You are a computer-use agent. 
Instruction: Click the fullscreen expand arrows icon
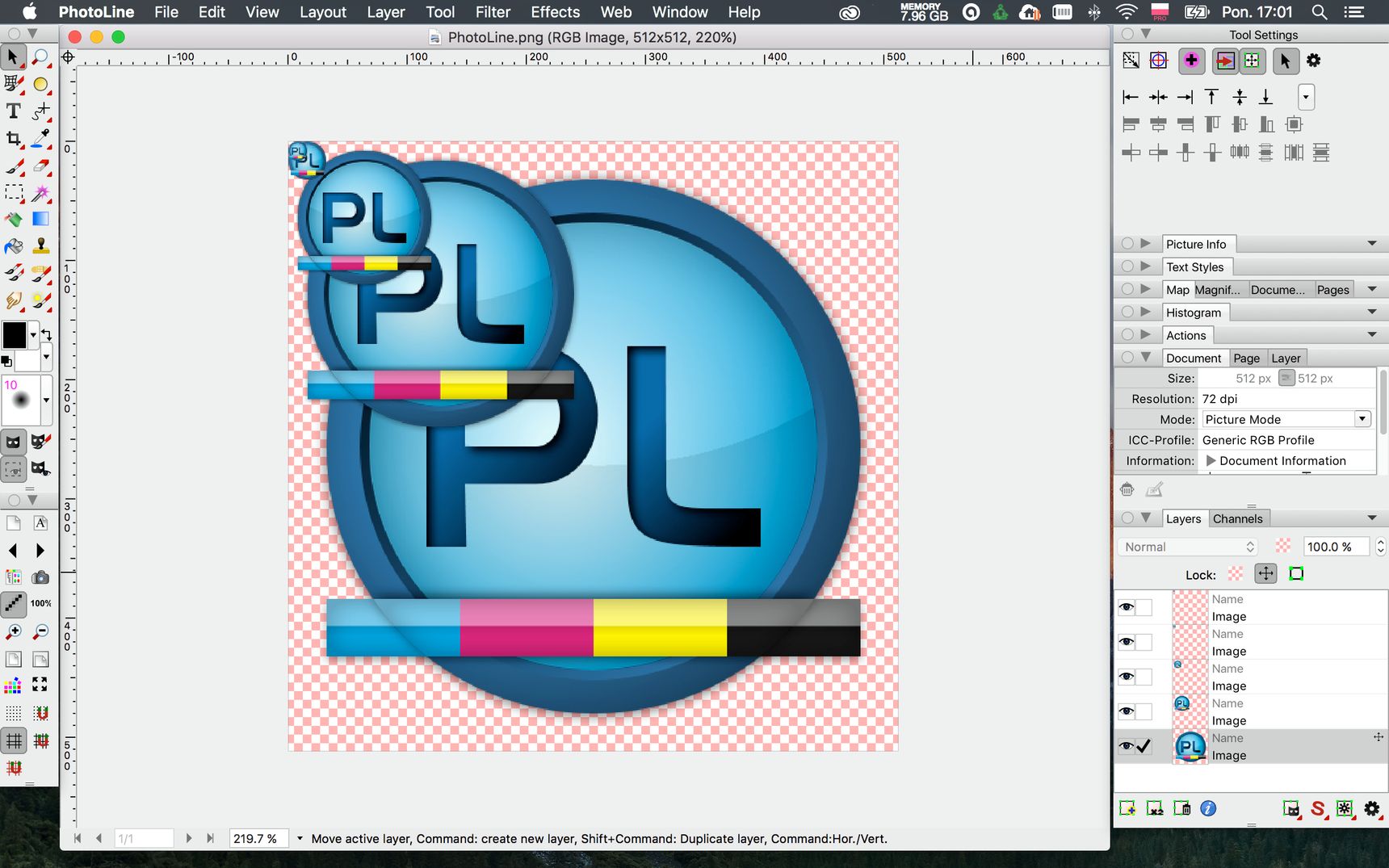coord(40,684)
